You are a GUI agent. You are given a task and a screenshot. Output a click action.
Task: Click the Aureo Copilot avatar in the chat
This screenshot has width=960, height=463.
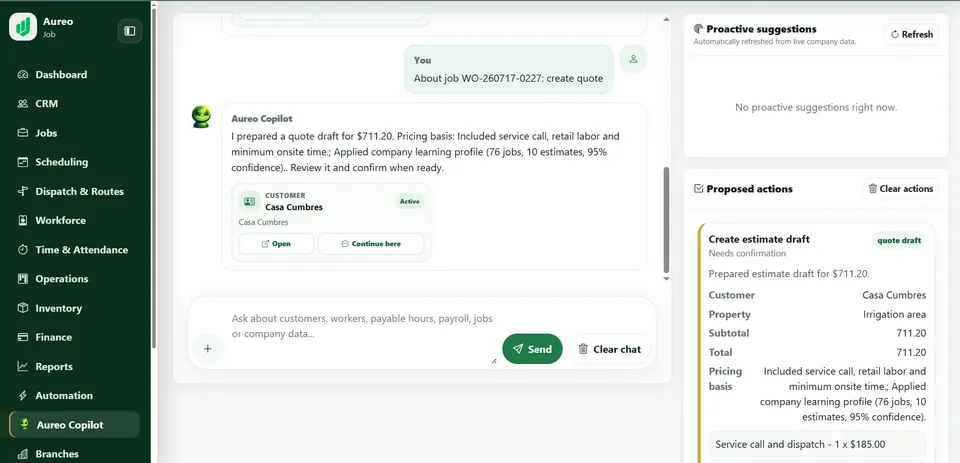pyautogui.click(x=201, y=116)
